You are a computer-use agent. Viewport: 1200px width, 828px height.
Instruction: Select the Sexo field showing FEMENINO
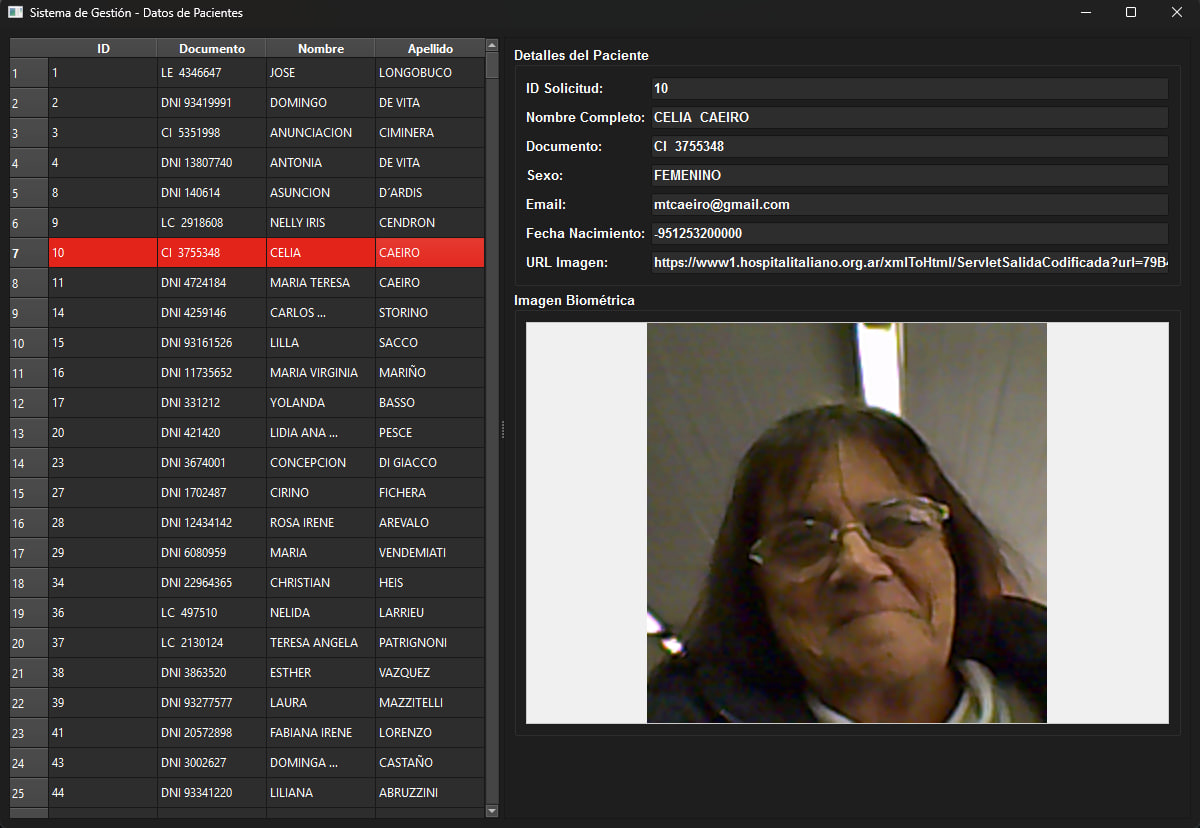[910, 176]
